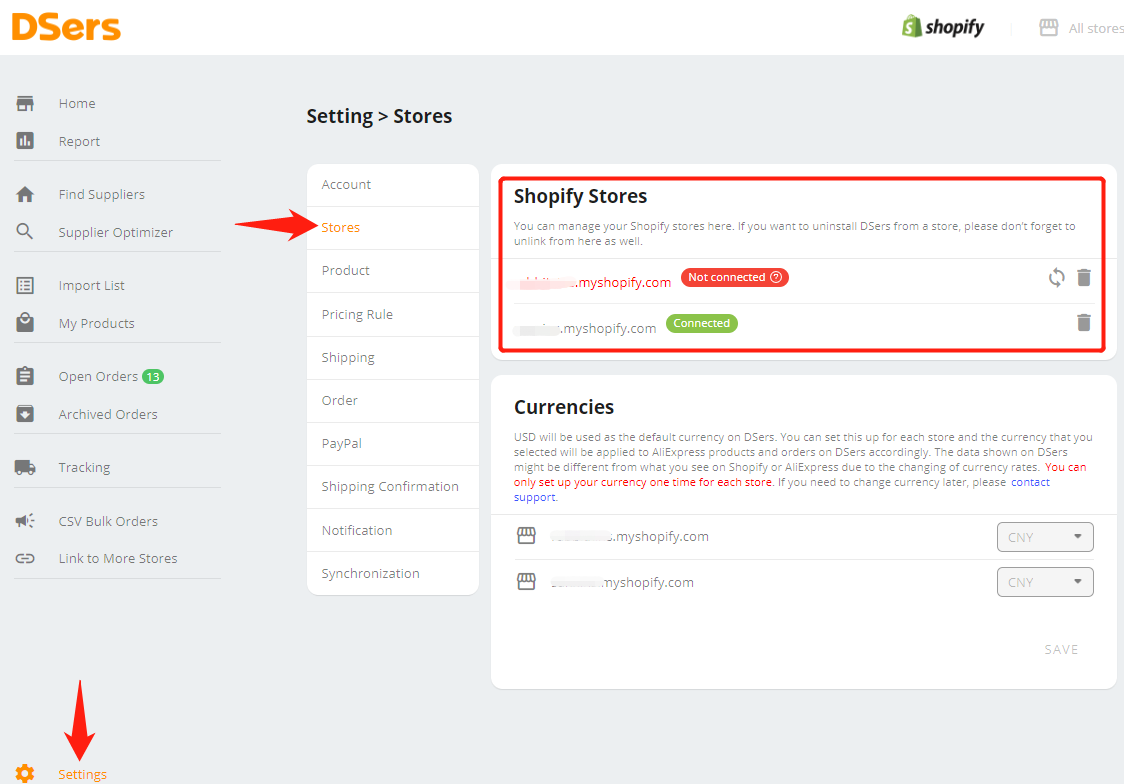Open the Shipping Confirmation tab
This screenshot has height=784, width=1124.
[393, 487]
